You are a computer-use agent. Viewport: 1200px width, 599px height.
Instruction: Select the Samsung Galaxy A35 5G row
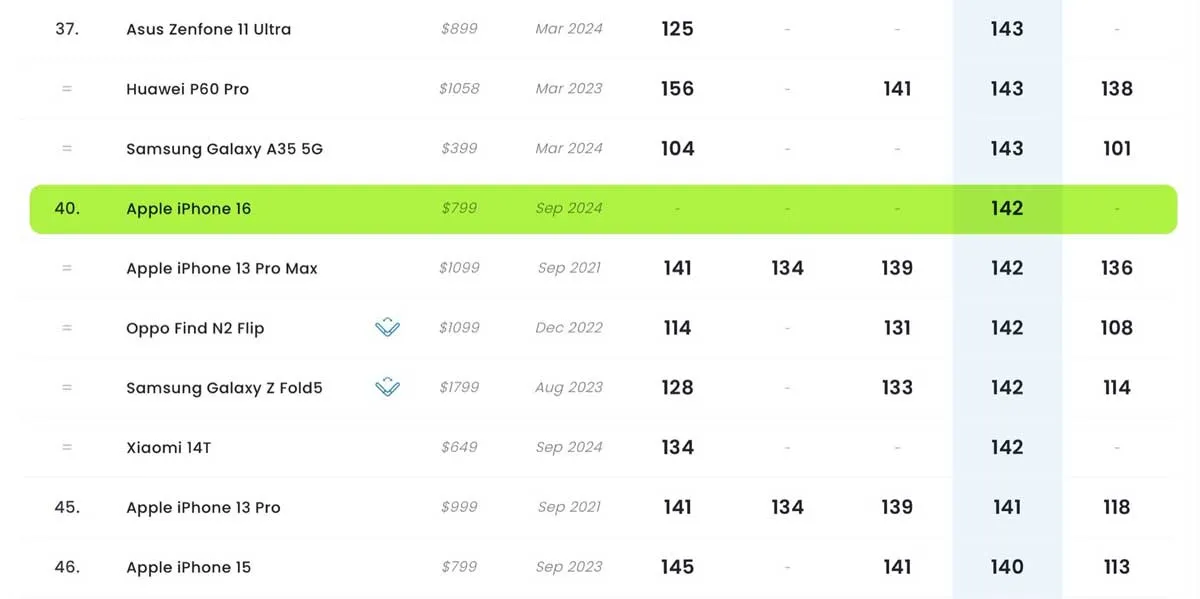[224, 149]
